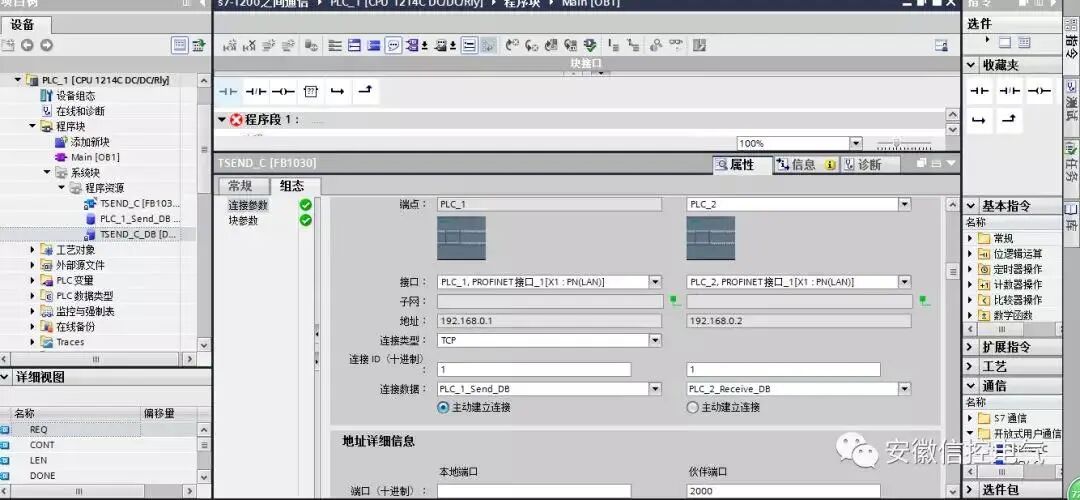Click green subnet icon beside PLC_1 子网
1080x500 pixels.
(675, 300)
